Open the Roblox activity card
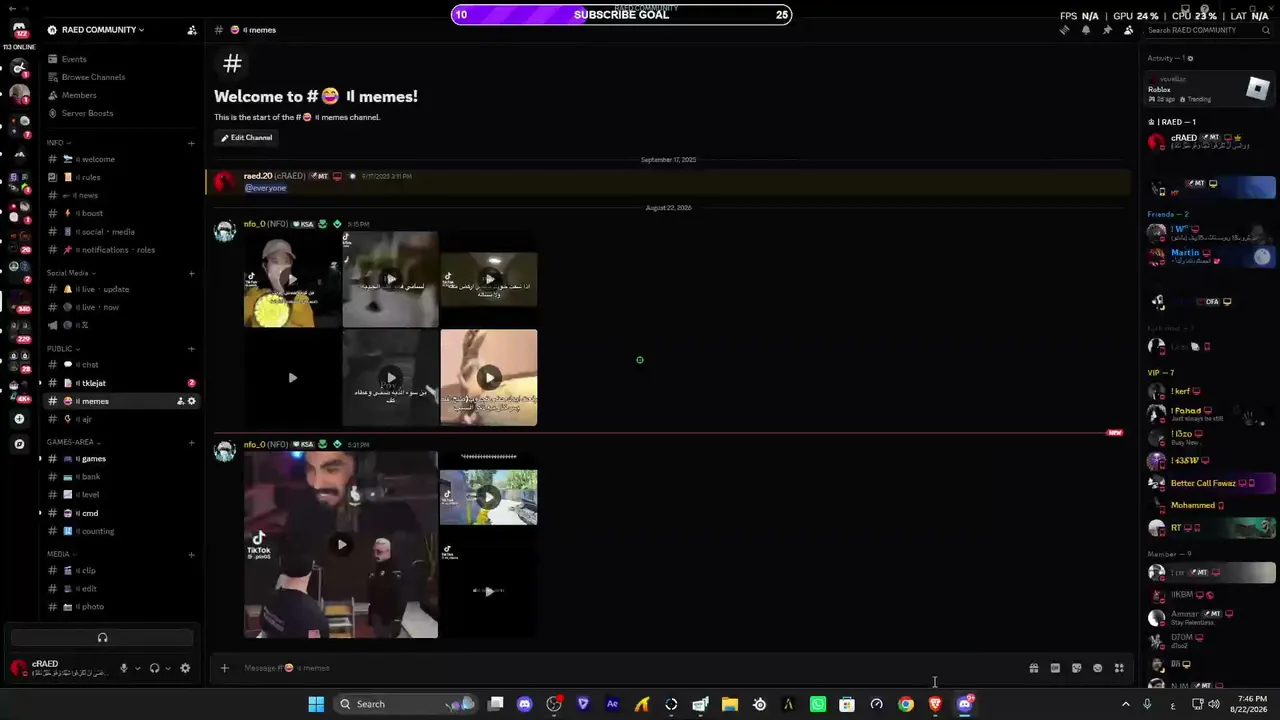Screen dimensions: 1280x720 (1210, 89)
